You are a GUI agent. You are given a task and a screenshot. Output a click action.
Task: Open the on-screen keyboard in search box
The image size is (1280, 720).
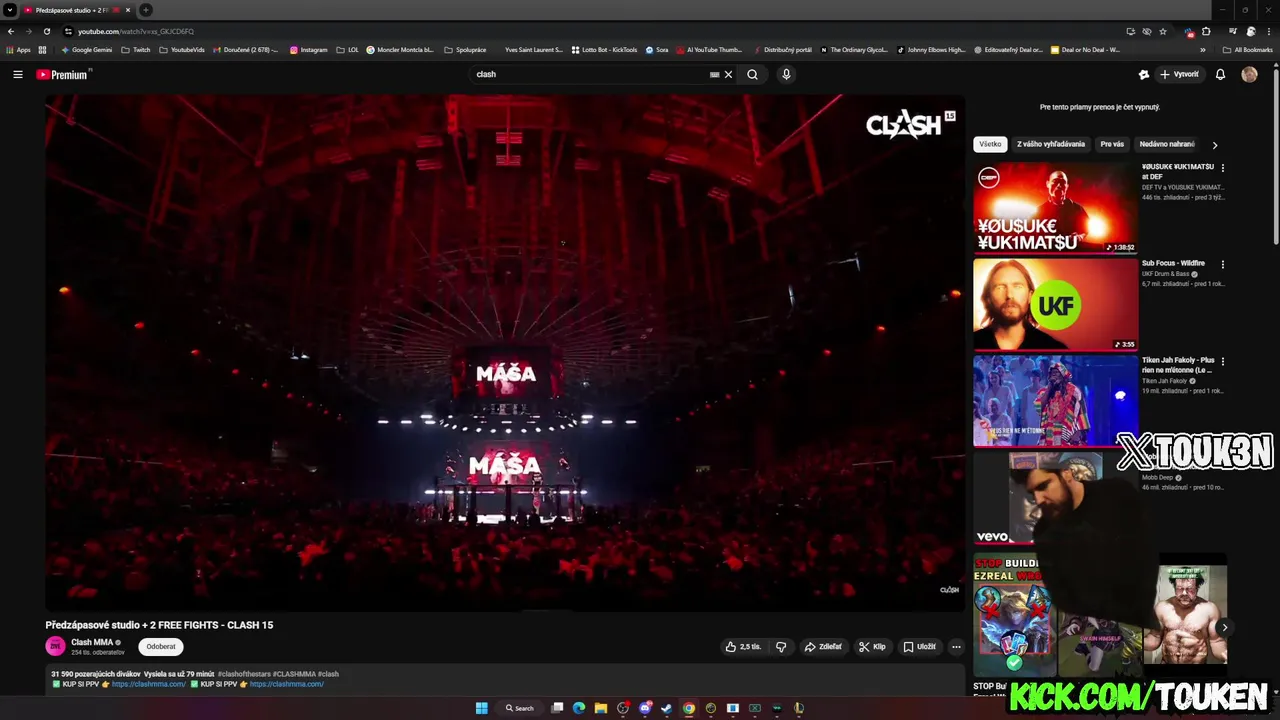coord(714,74)
